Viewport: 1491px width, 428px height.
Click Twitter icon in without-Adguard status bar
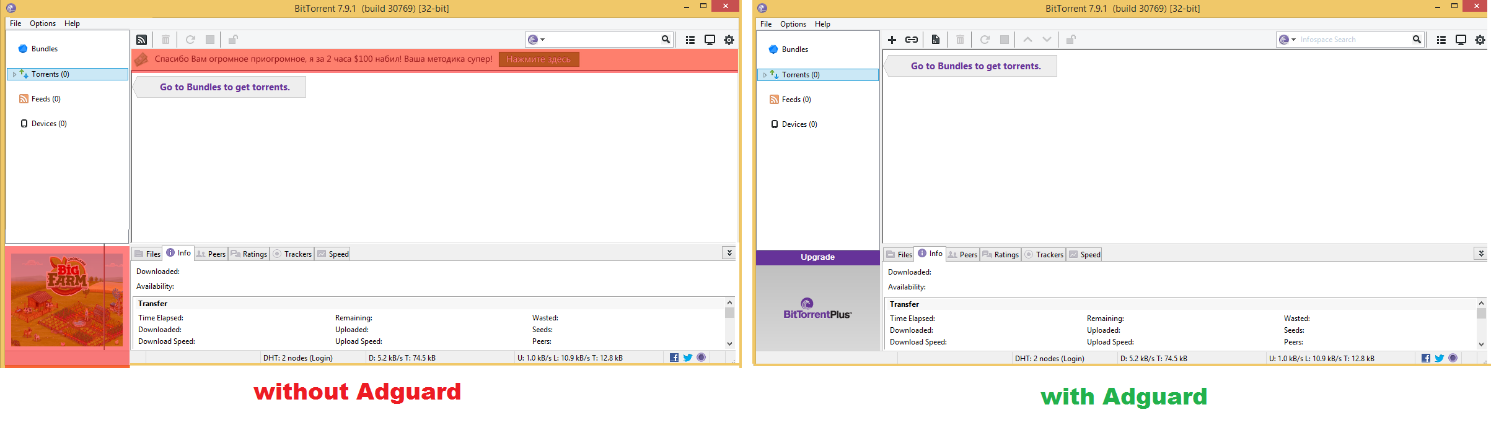click(688, 357)
